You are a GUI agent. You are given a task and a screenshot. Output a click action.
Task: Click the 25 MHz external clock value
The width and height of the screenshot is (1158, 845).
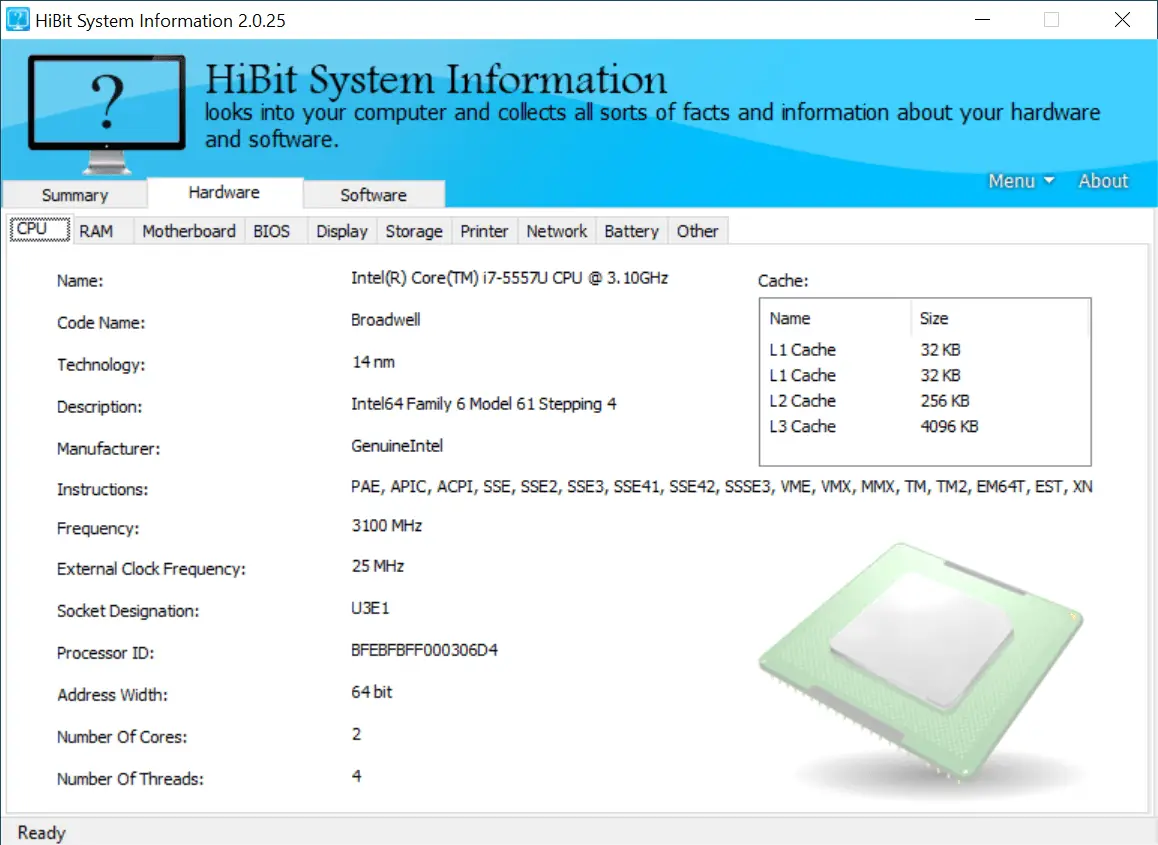(x=378, y=567)
